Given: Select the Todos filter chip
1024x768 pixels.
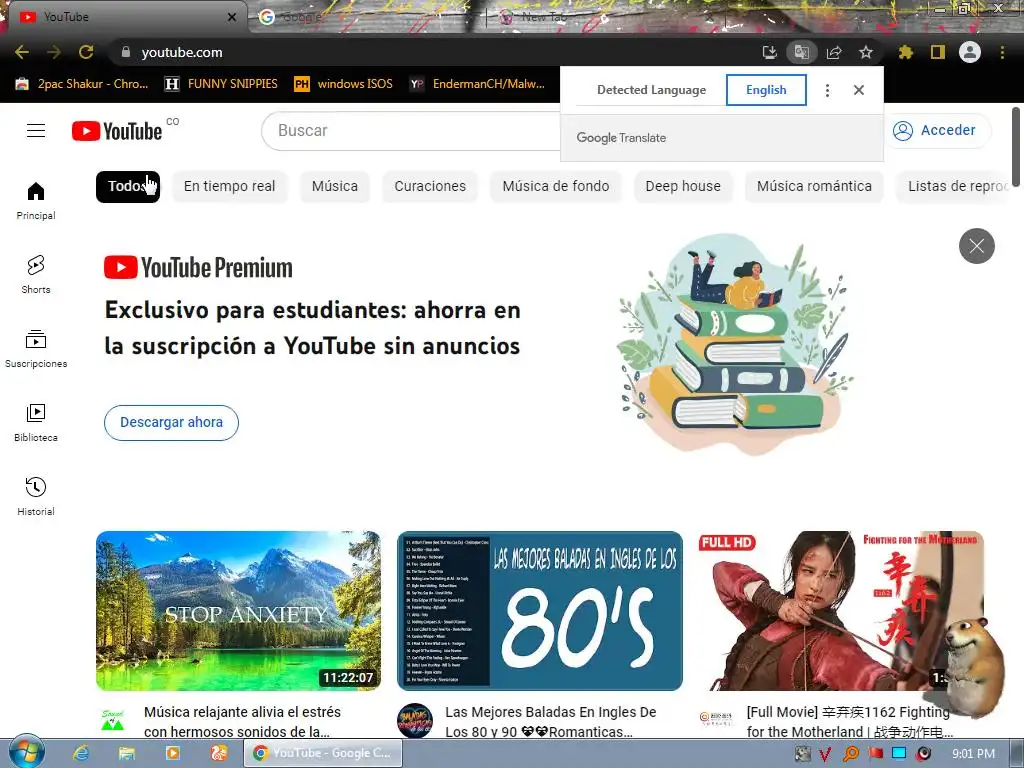Looking at the screenshot, I should [128, 186].
